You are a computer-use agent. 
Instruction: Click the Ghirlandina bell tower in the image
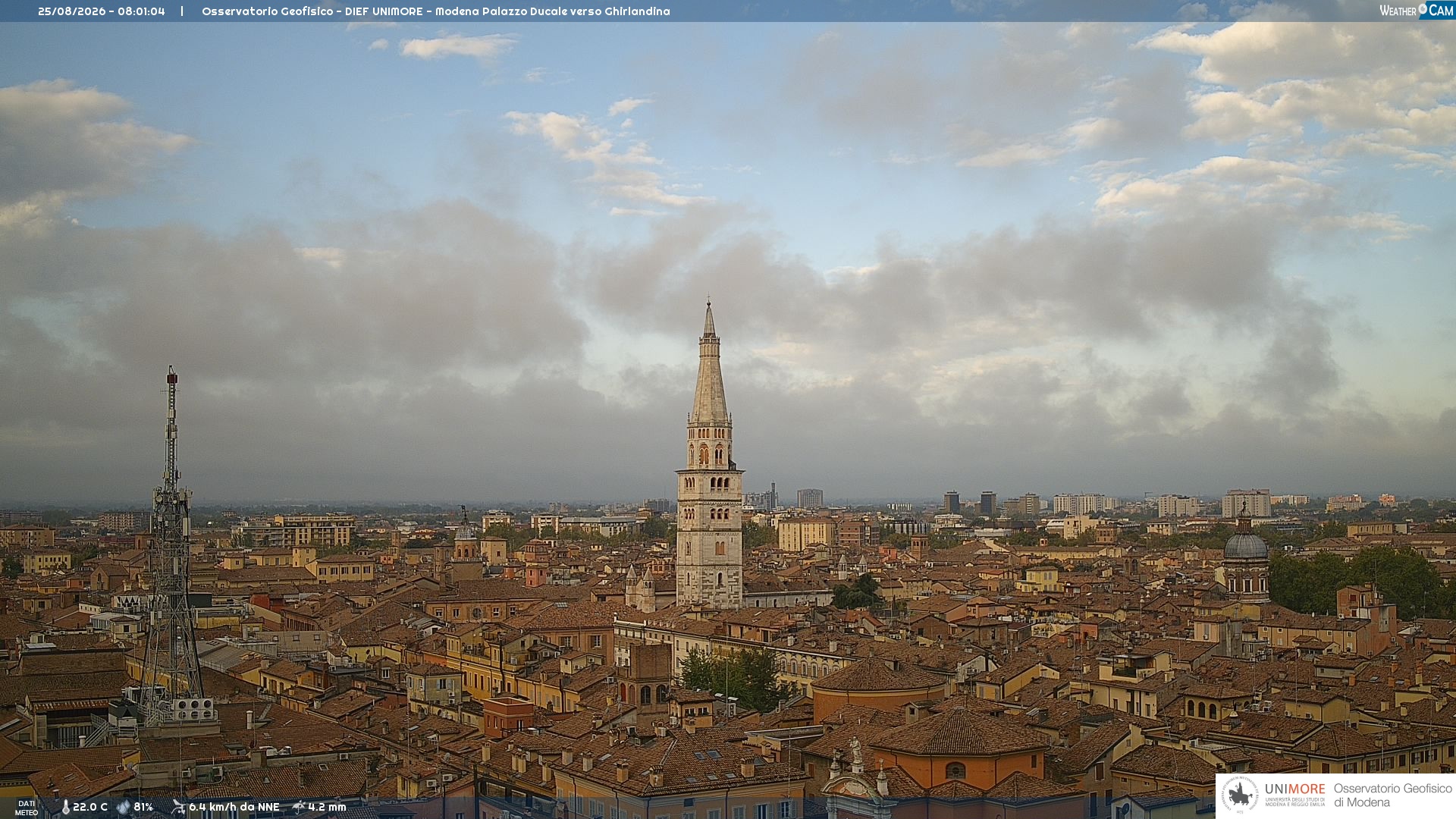pos(710,455)
